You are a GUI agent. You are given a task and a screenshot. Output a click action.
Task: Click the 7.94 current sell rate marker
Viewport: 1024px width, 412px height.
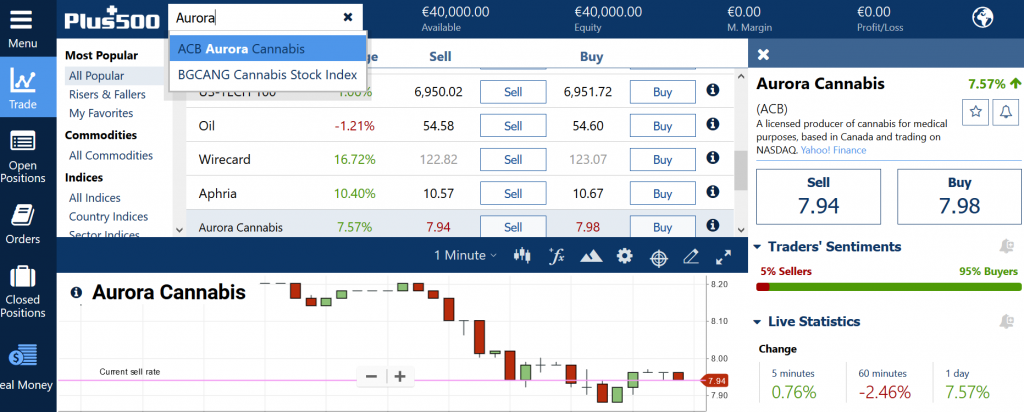714,381
